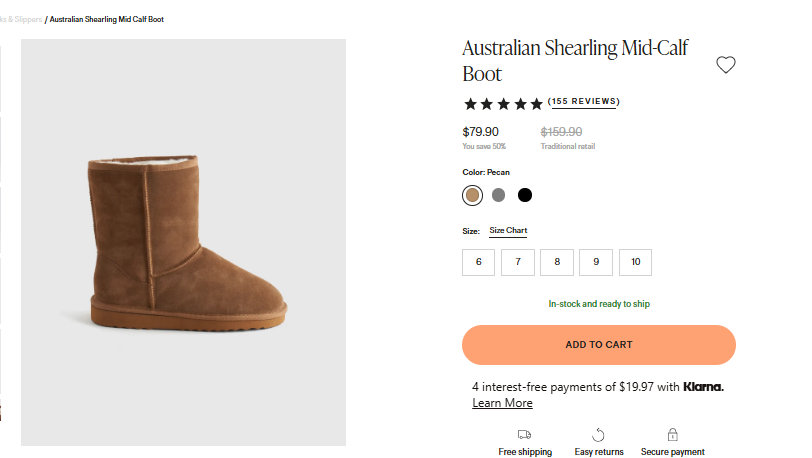Choose the black color swatch
The width and height of the screenshot is (812, 458).
pyautogui.click(x=525, y=195)
